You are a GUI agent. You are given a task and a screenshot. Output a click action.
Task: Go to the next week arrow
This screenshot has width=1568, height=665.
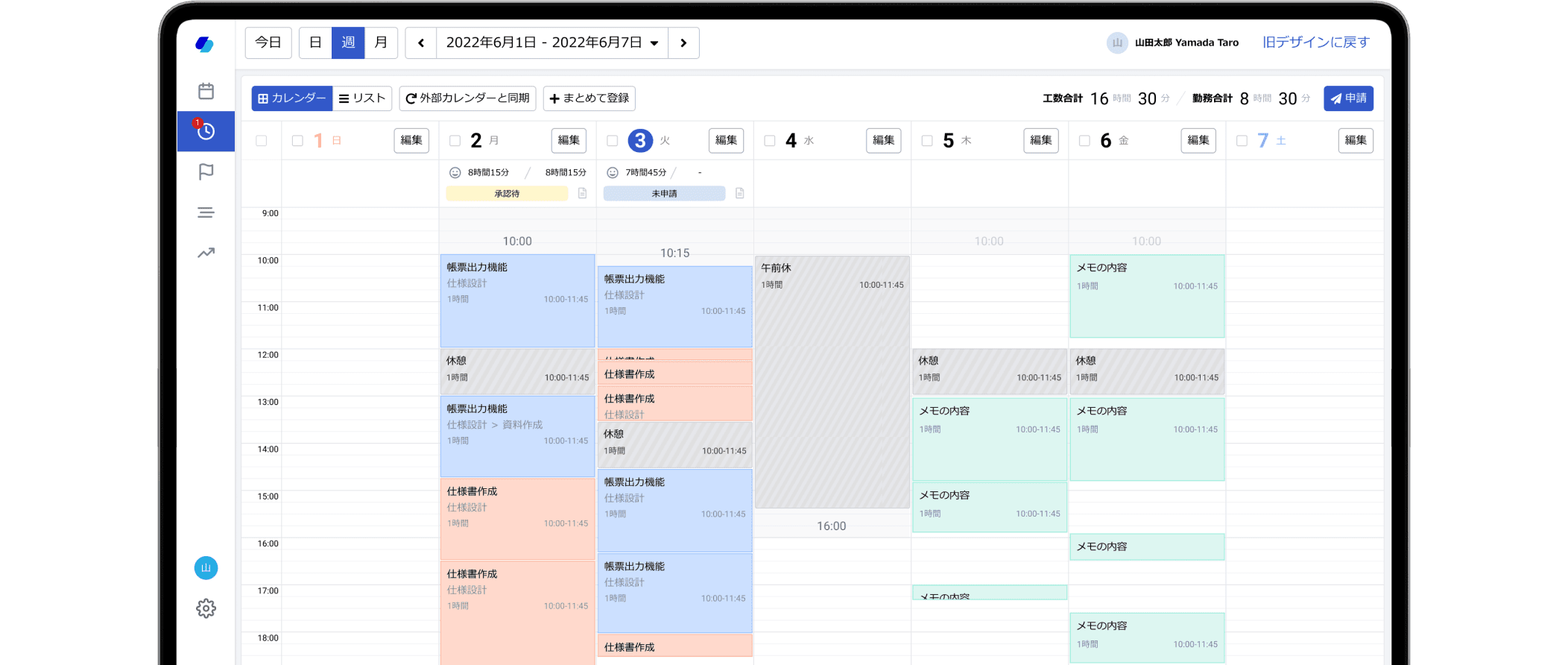[683, 42]
